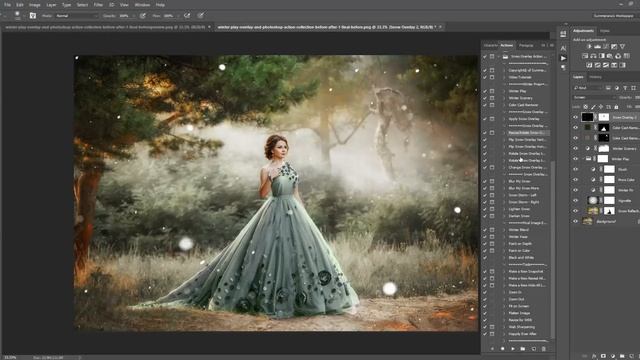Add a Channel Mixer adjustment

tap(618, 56)
